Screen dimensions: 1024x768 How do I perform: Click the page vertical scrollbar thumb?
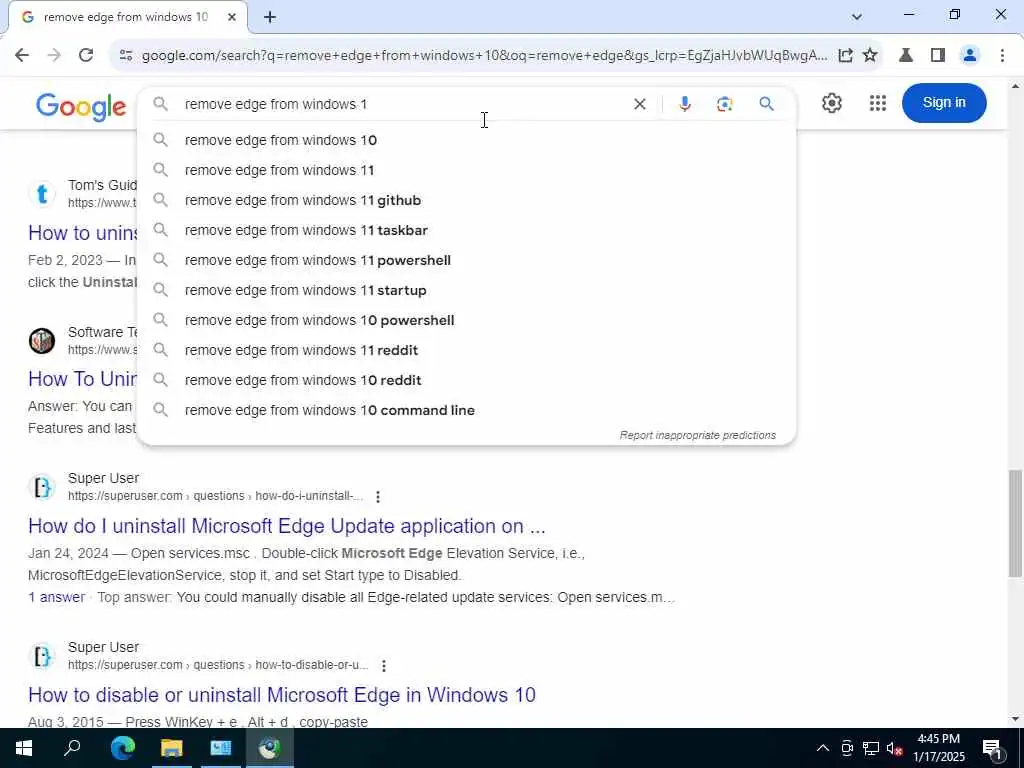tap(1016, 523)
